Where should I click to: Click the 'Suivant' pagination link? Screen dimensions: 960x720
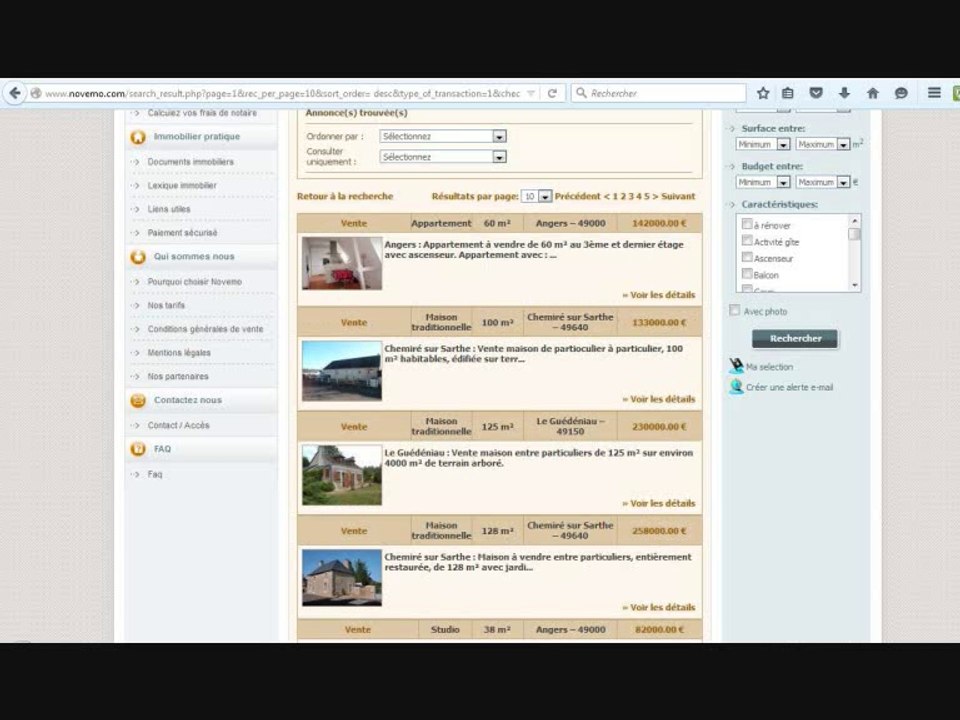click(678, 197)
